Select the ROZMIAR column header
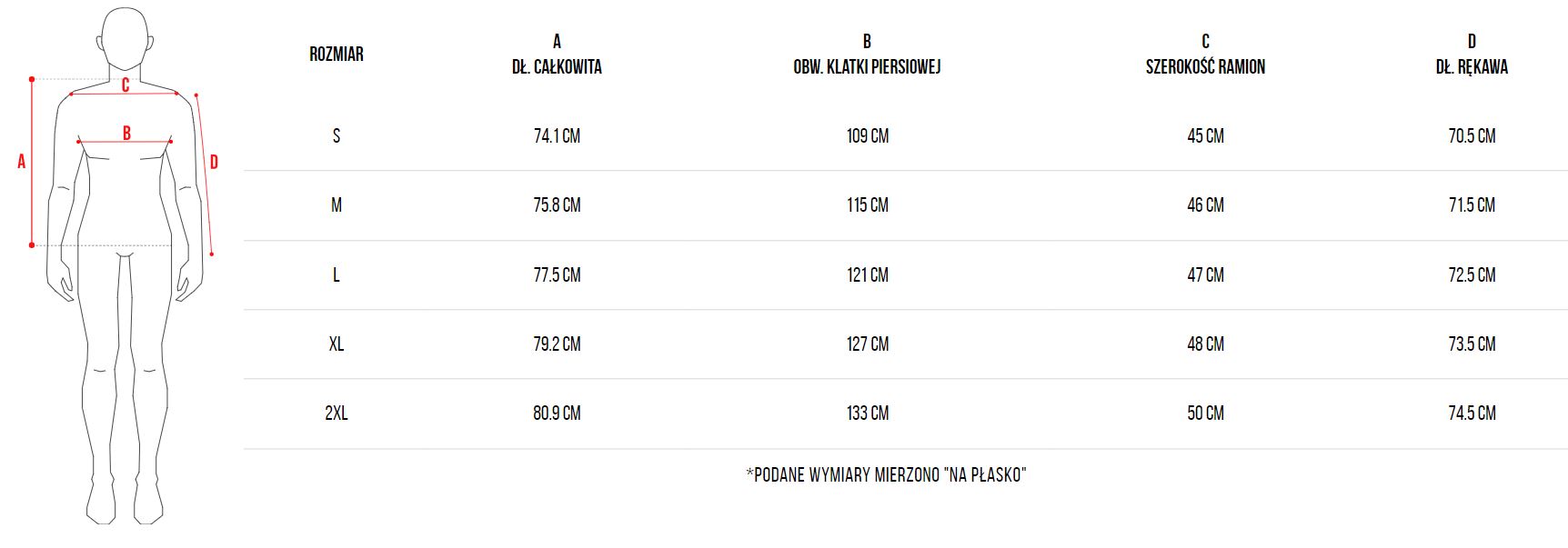The image size is (1568, 548). click(337, 55)
